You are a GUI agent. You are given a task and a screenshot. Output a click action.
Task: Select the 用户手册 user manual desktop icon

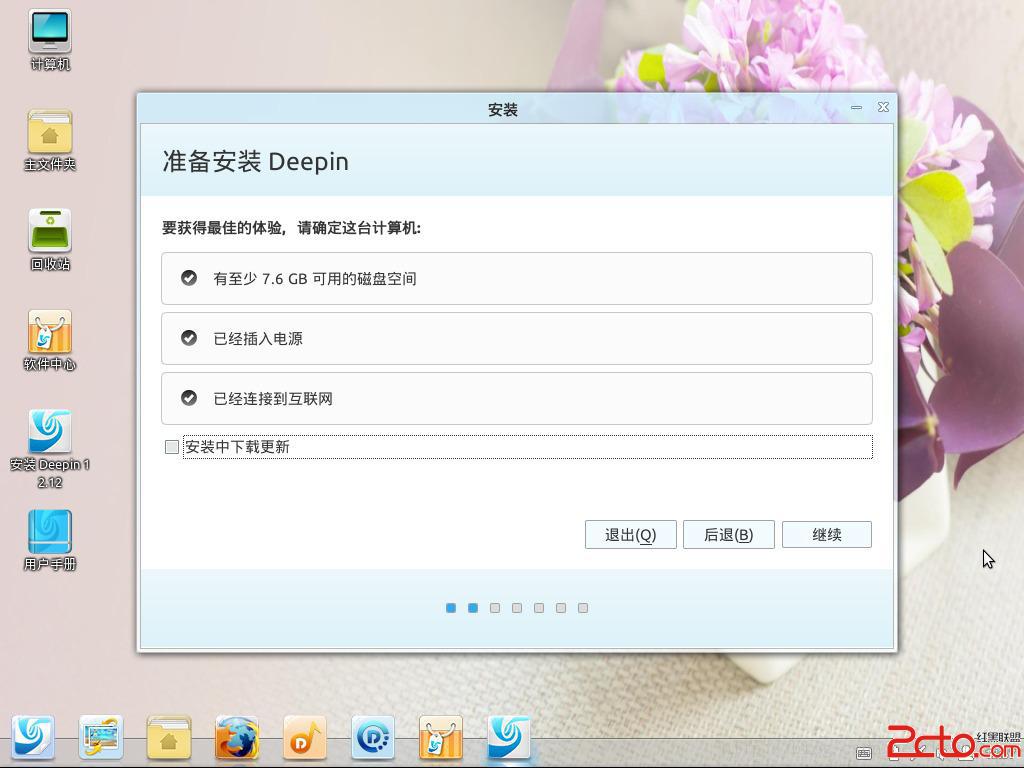[x=50, y=541]
